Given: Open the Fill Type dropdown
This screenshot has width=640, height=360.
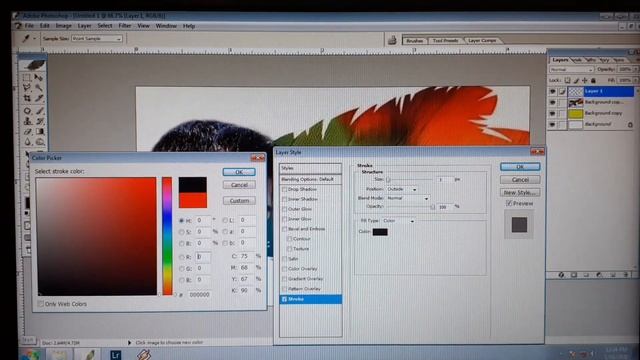Looking at the screenshot, I should (x=399, y=221).
